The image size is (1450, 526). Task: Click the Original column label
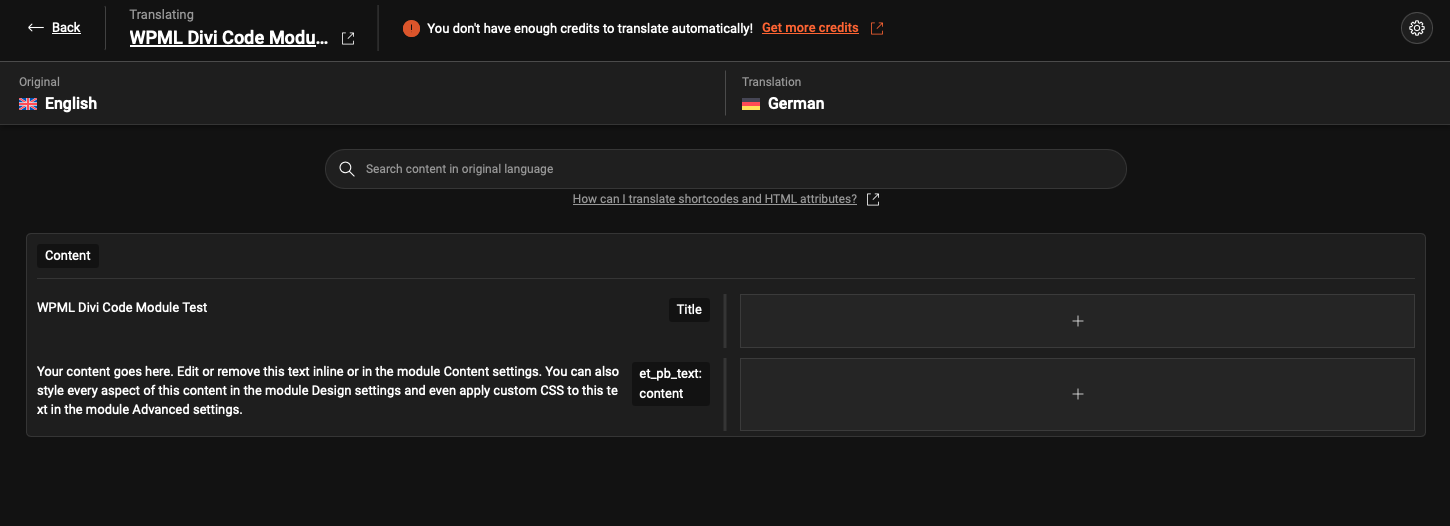(x=40, y=82)
